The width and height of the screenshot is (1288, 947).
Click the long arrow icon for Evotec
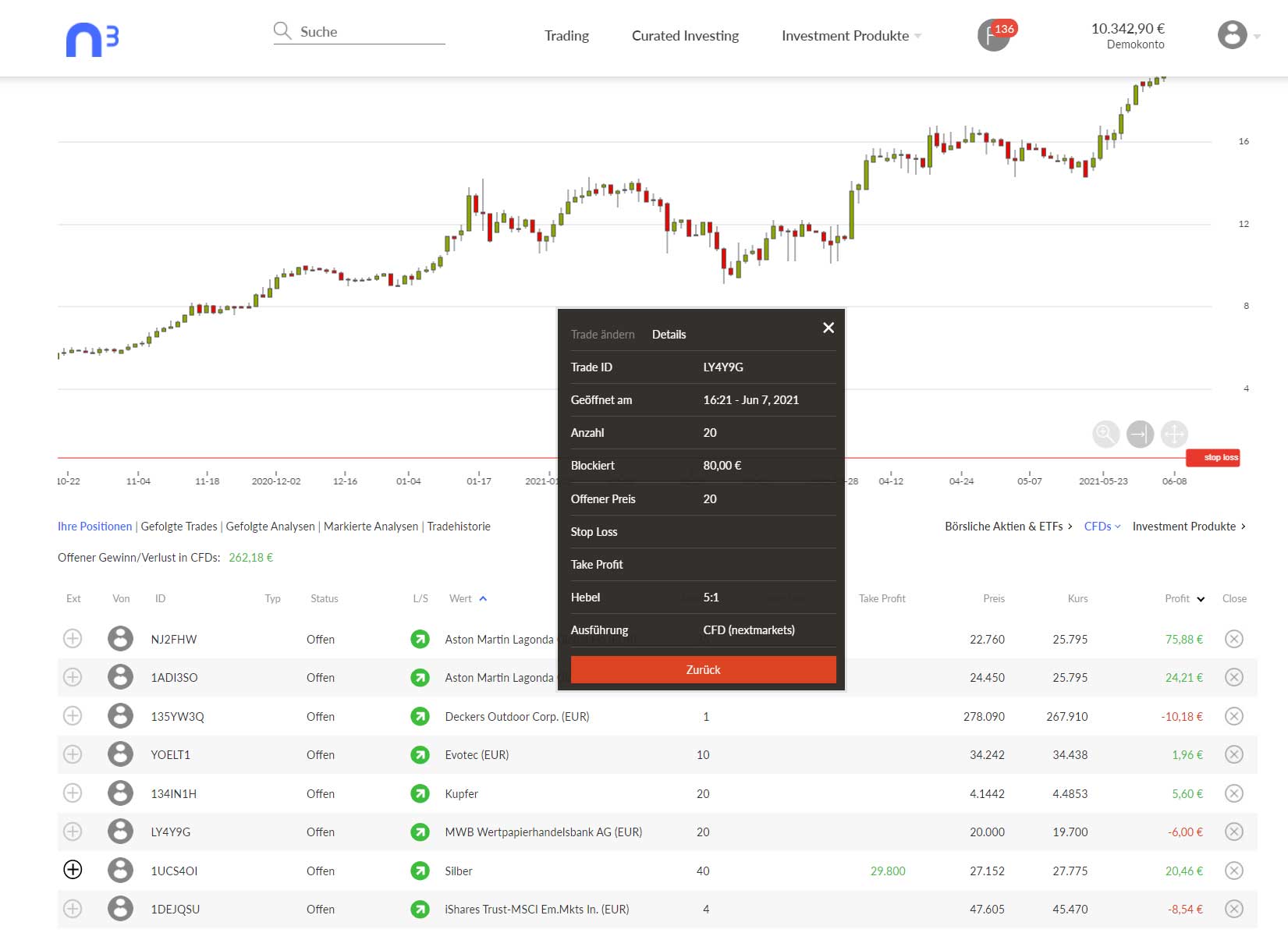coord(420,754)
